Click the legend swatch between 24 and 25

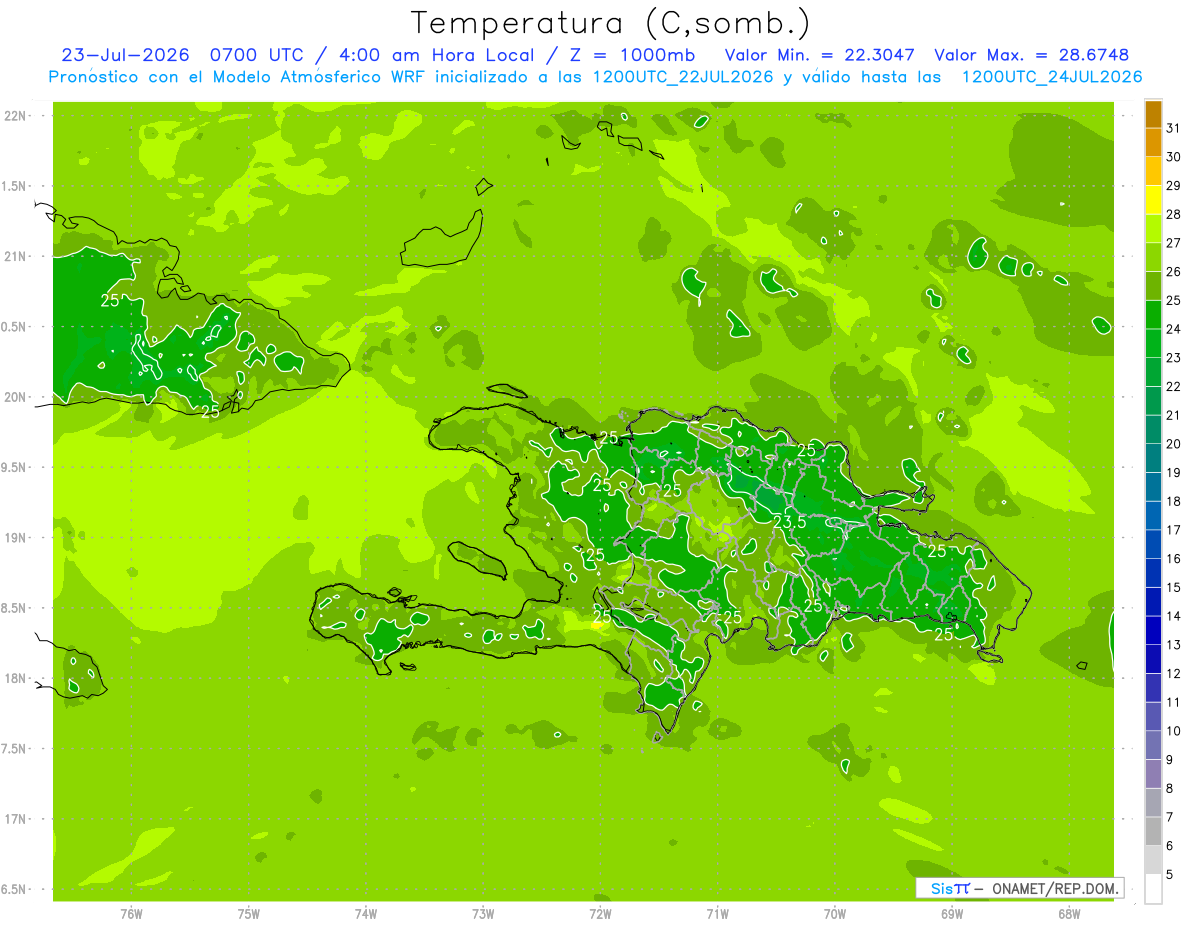[x=1153, y=315]
